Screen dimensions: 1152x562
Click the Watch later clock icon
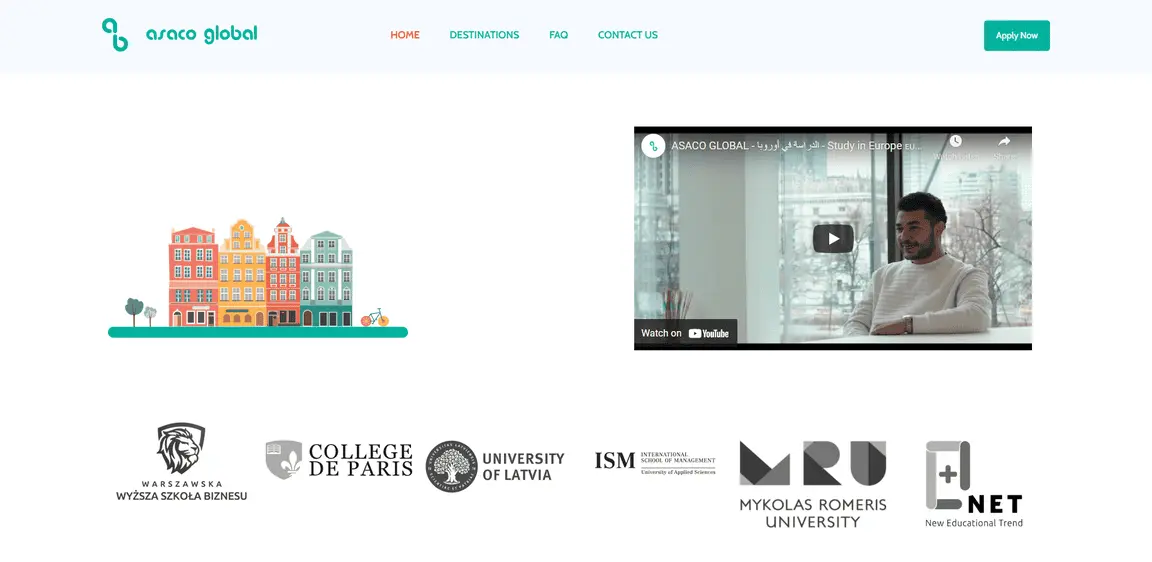pos(955,142)
